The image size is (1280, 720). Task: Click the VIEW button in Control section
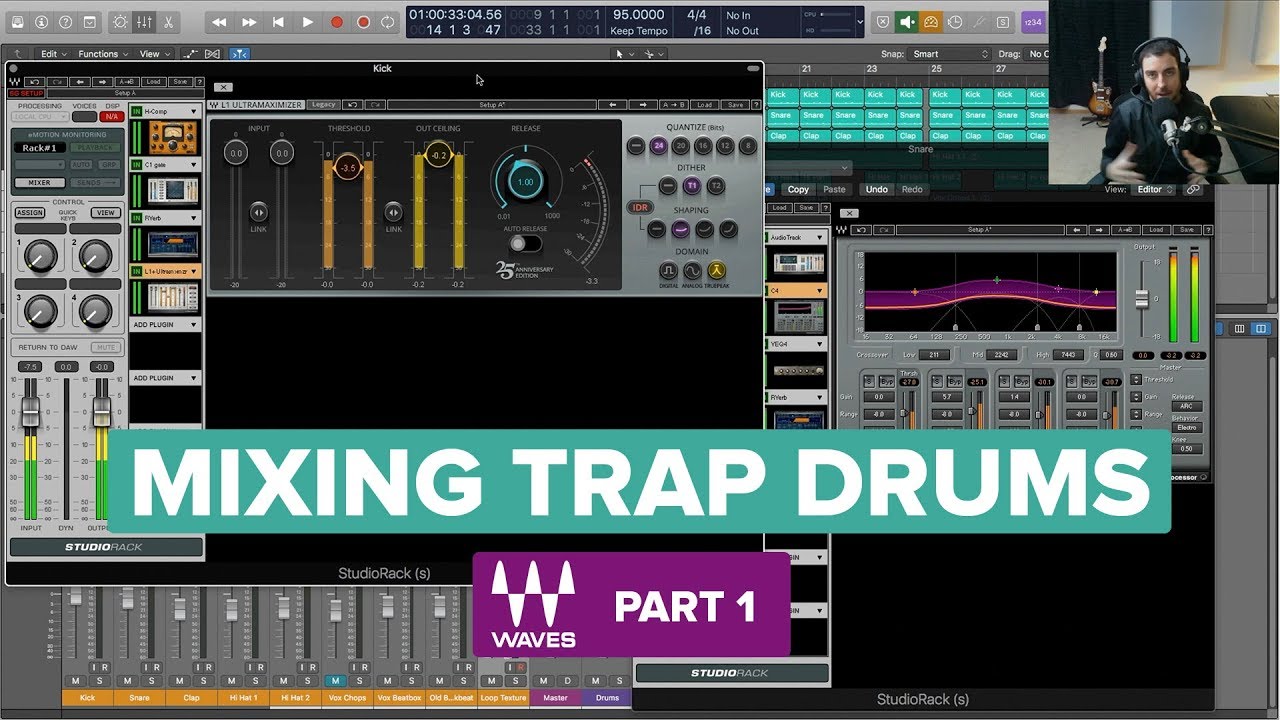point(105,213)
